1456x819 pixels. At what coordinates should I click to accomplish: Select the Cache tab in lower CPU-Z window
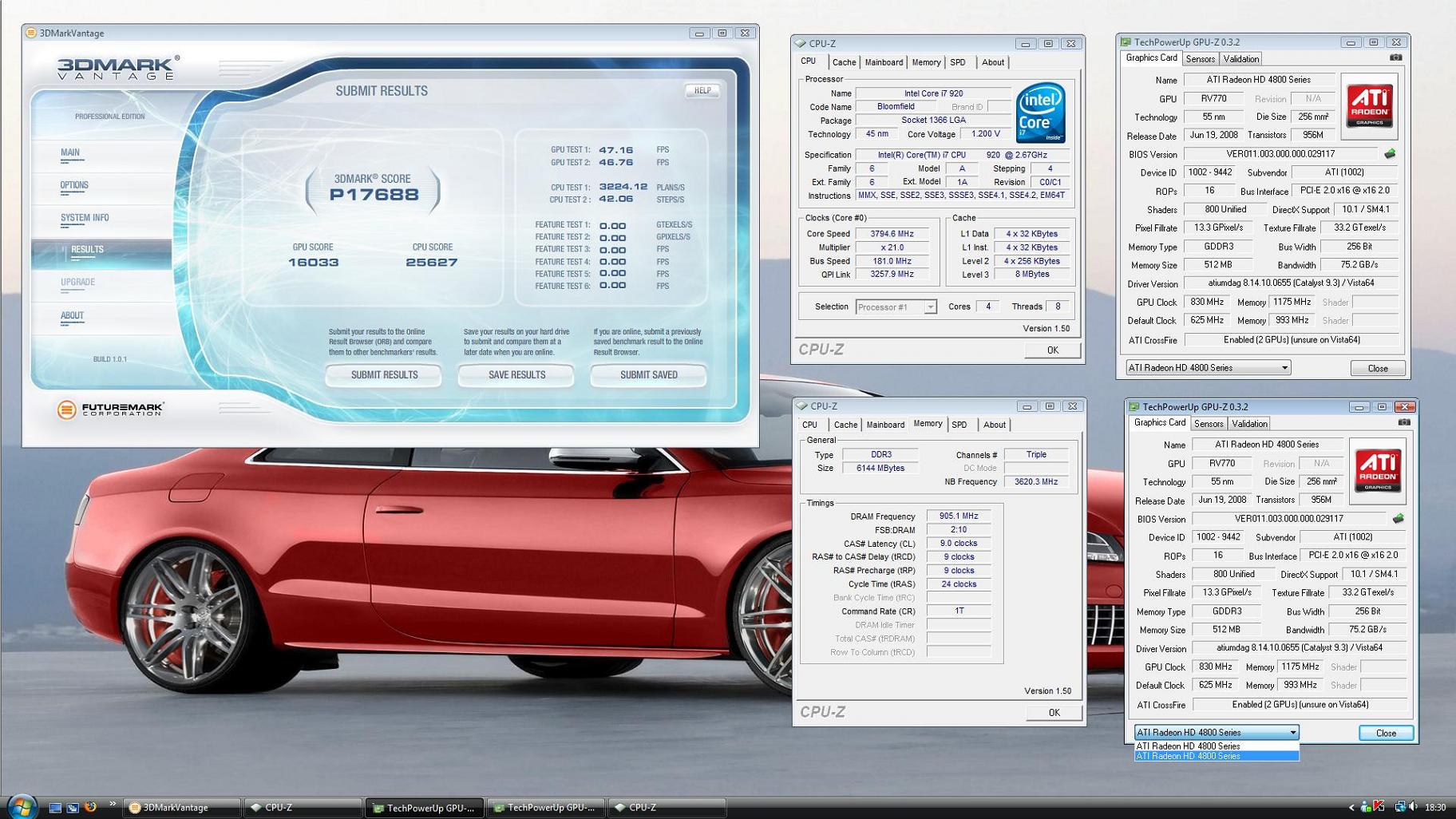[x=845, y=425]
